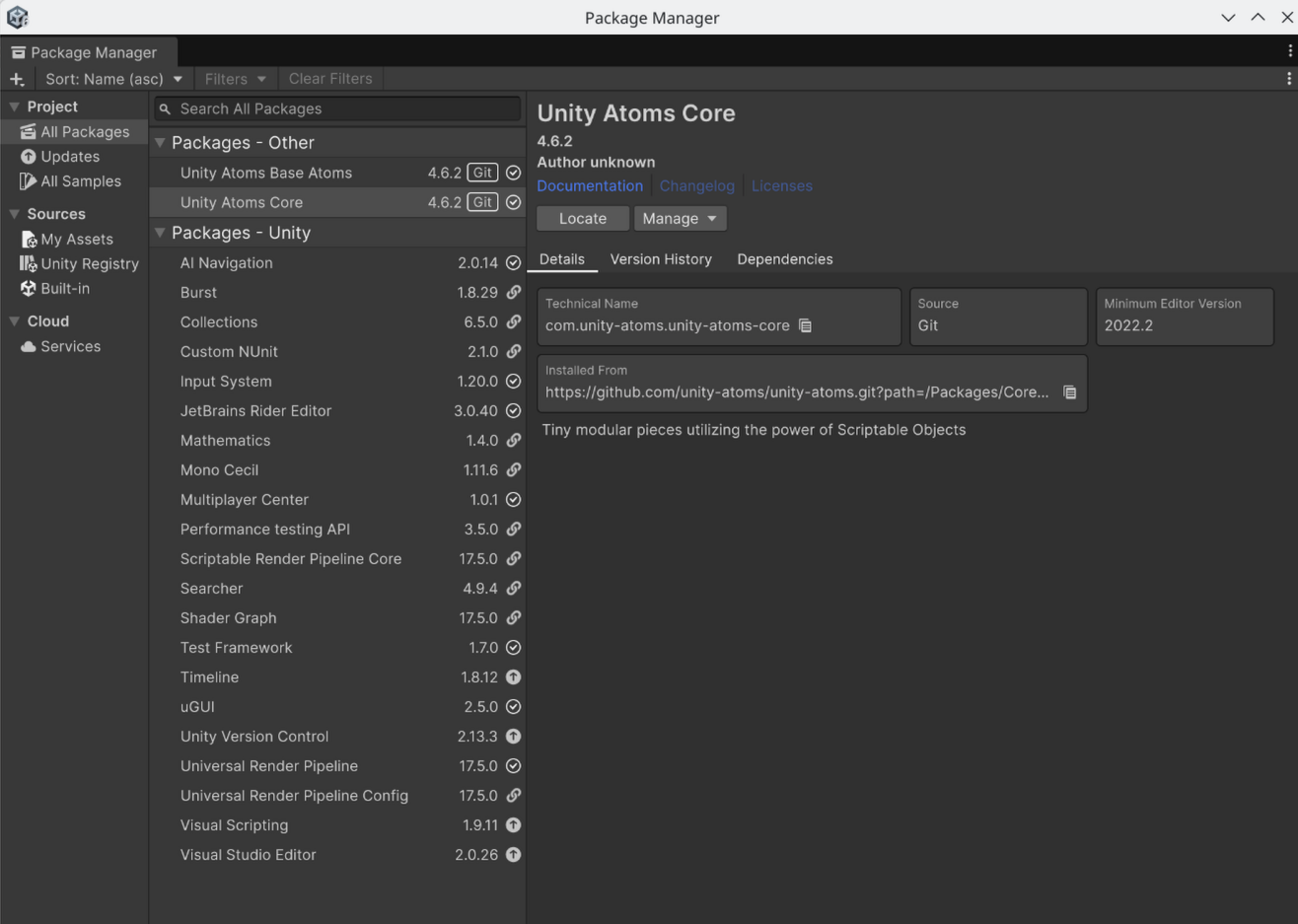Open the Changelog link
This screenshot has height=924, width=1298.
[x=697, y=185]
